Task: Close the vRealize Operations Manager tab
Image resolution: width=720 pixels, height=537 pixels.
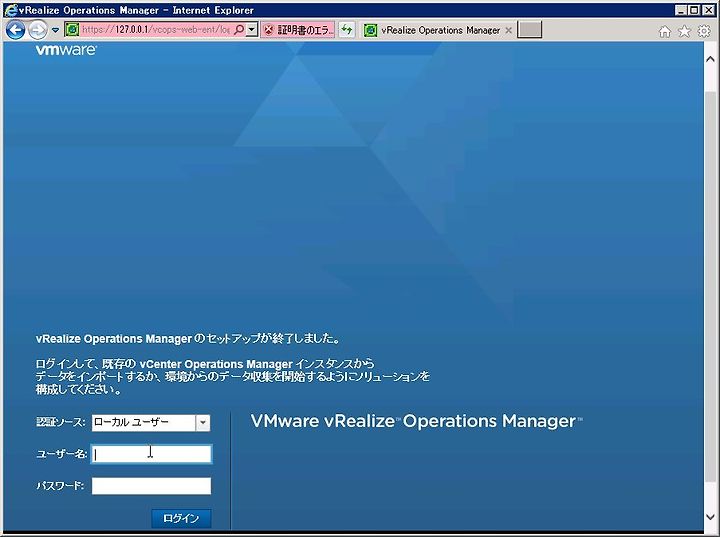Action: 508,30
